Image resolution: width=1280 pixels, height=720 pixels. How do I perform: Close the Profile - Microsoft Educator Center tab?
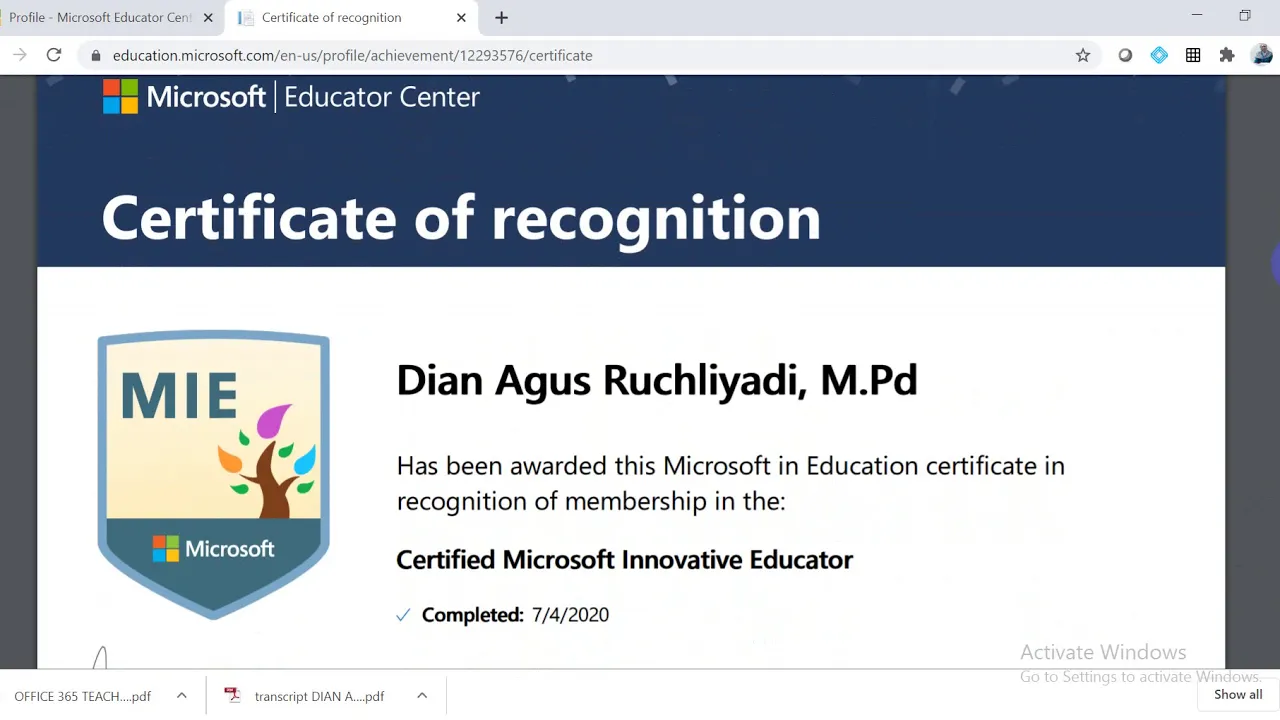pos(208,17)
